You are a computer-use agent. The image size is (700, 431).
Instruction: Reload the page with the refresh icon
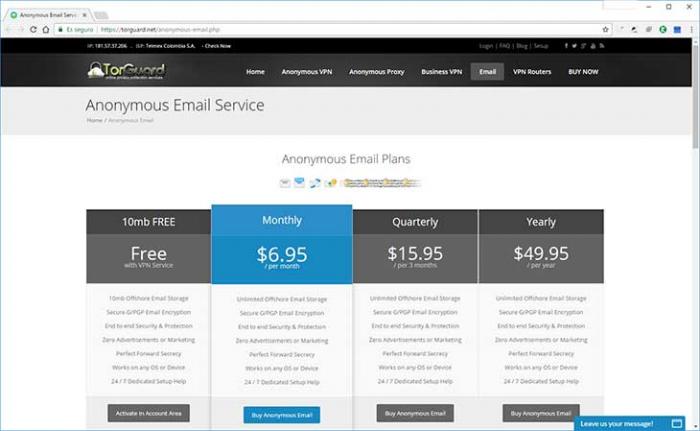click(33, 29)
